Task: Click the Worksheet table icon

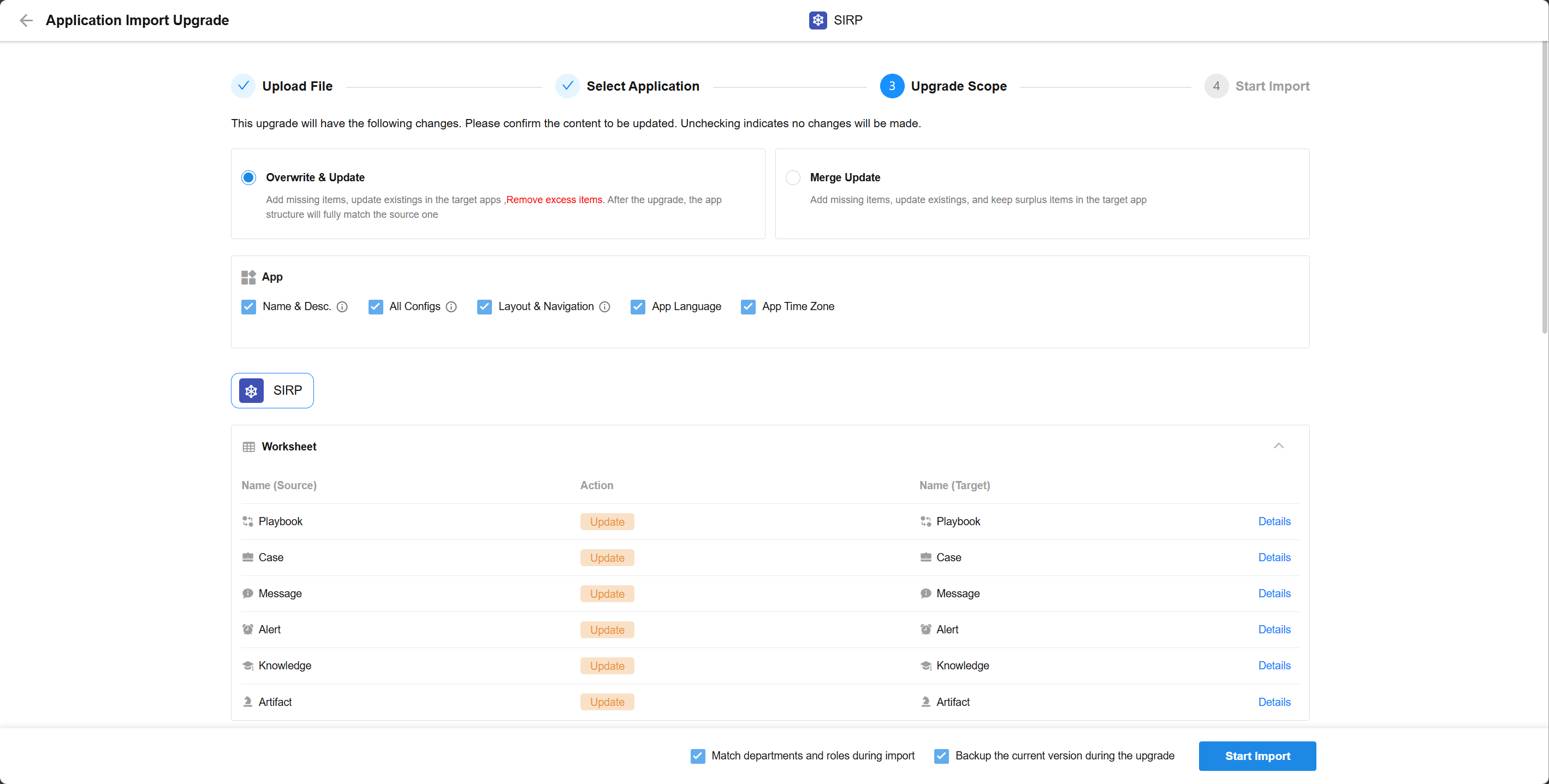Action: [x=248, y=447]
